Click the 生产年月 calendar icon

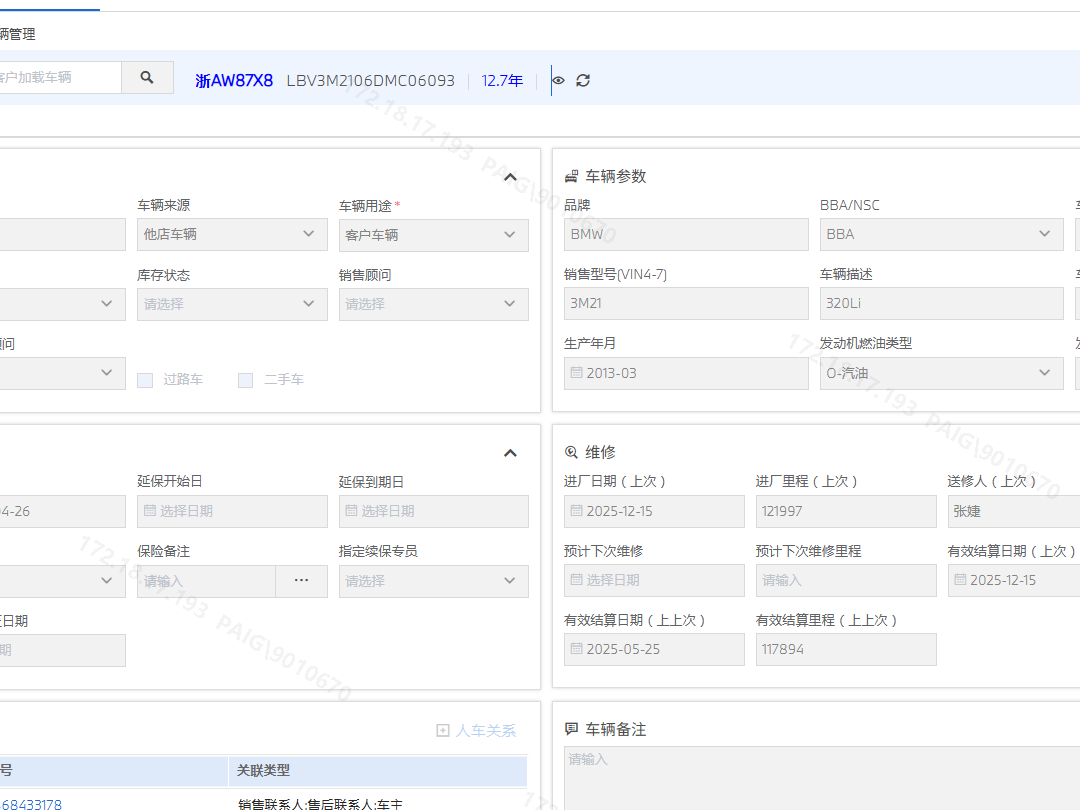pos(576,373)
